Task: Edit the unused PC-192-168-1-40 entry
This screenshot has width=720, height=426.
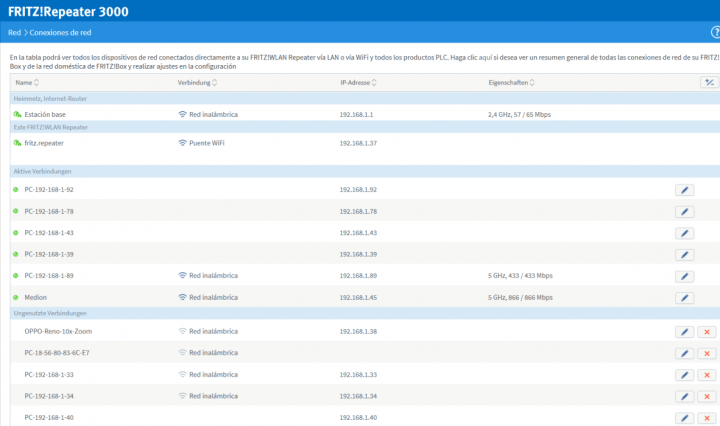Action: 684,418
